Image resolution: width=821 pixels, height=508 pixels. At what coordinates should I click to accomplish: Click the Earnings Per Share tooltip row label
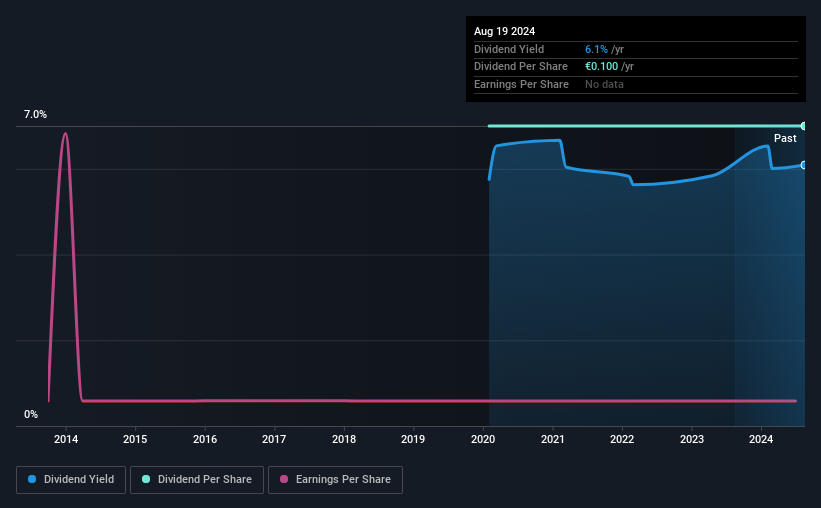coord(521,84)
